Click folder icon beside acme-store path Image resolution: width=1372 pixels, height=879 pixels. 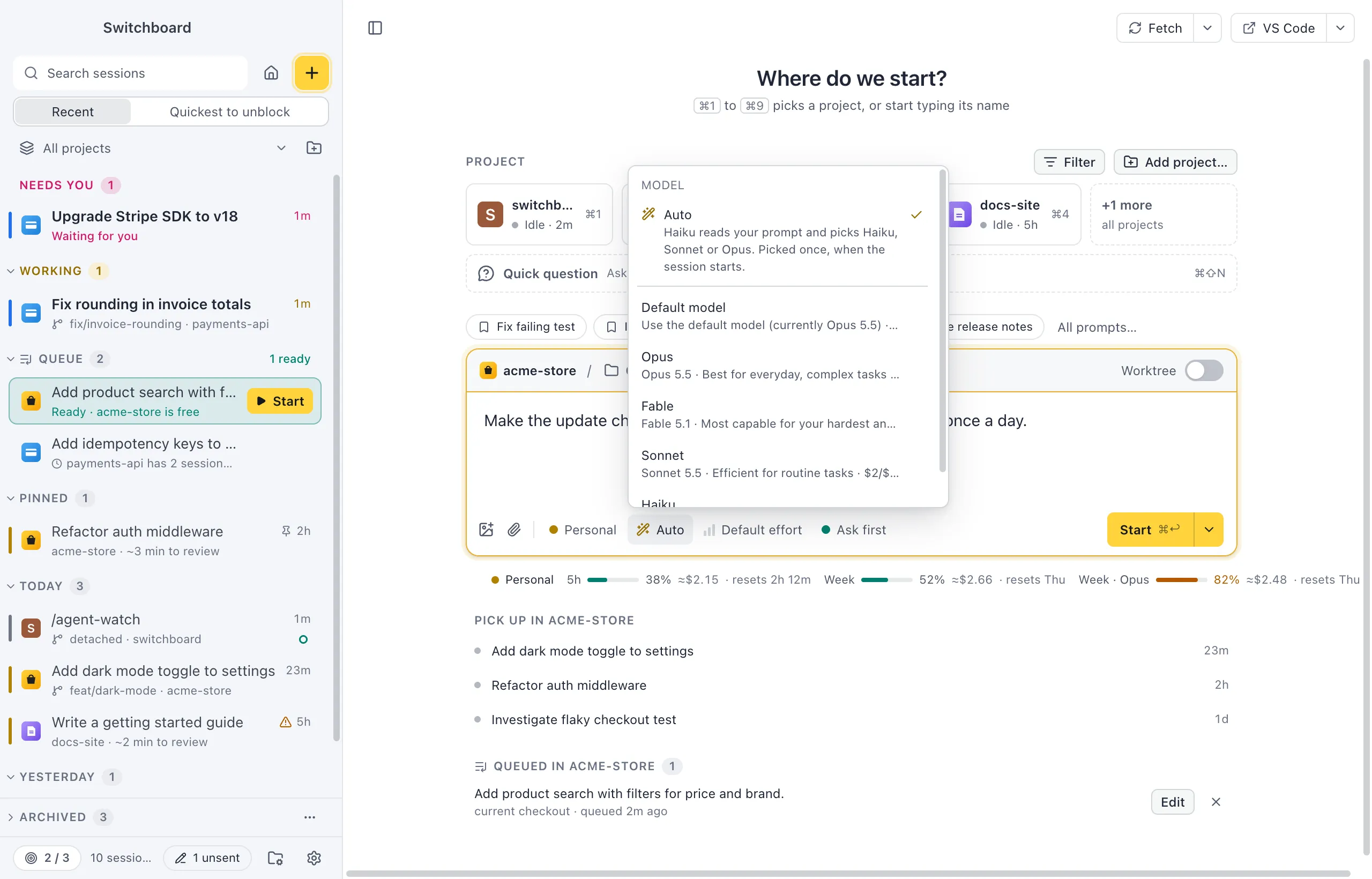coord(611,370)
